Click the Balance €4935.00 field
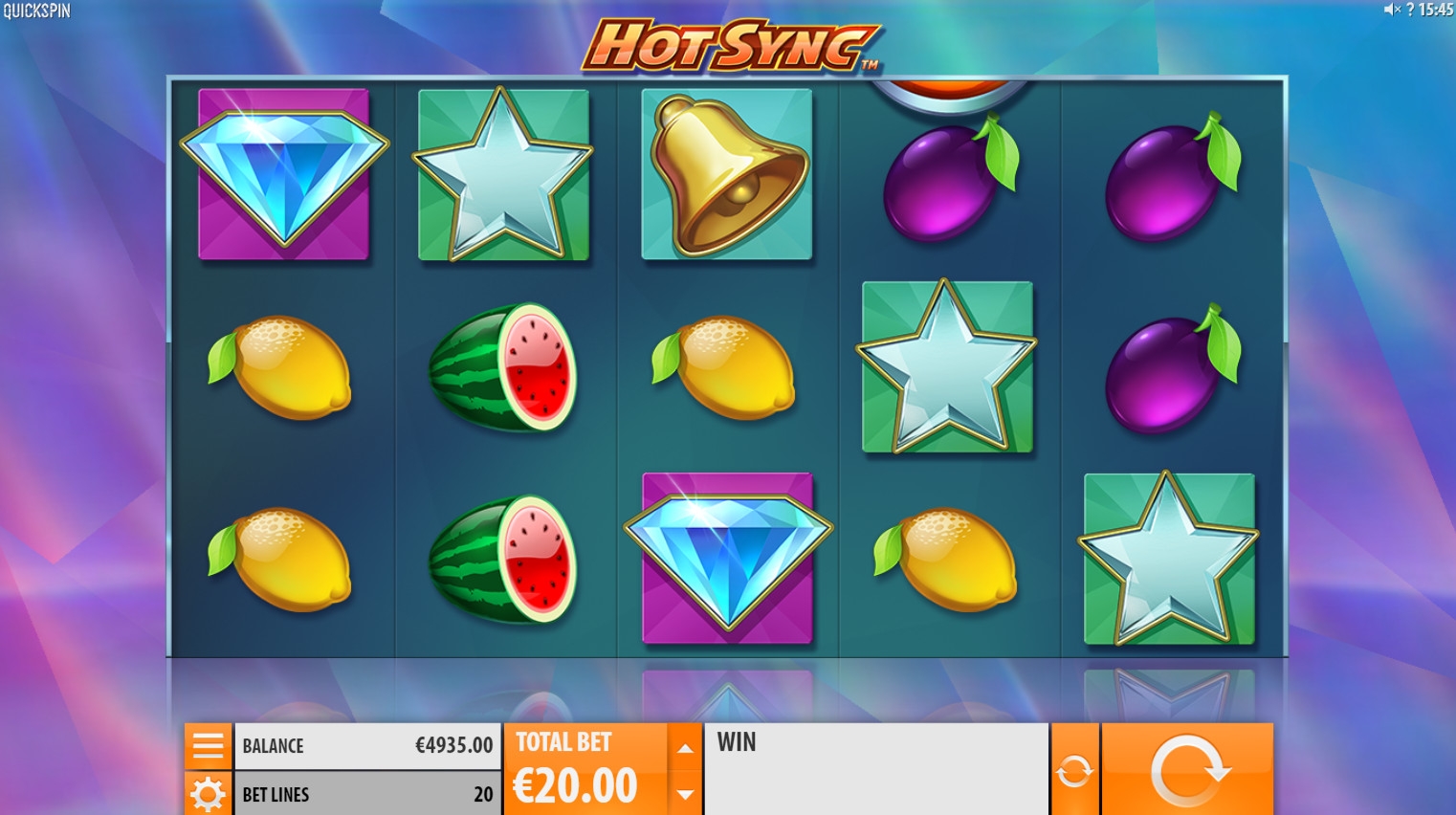 367,746
